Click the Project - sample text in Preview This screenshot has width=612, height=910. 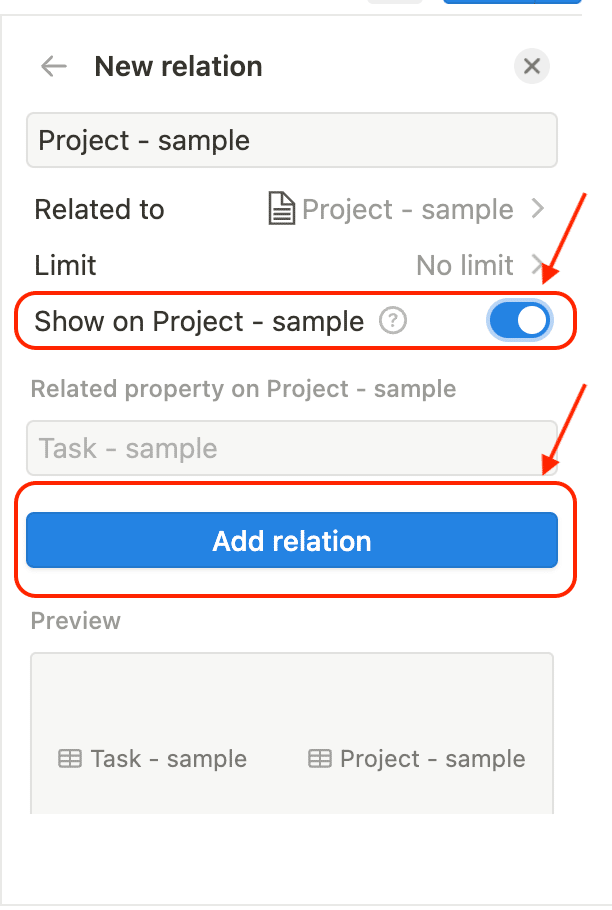tap(433, 759)
